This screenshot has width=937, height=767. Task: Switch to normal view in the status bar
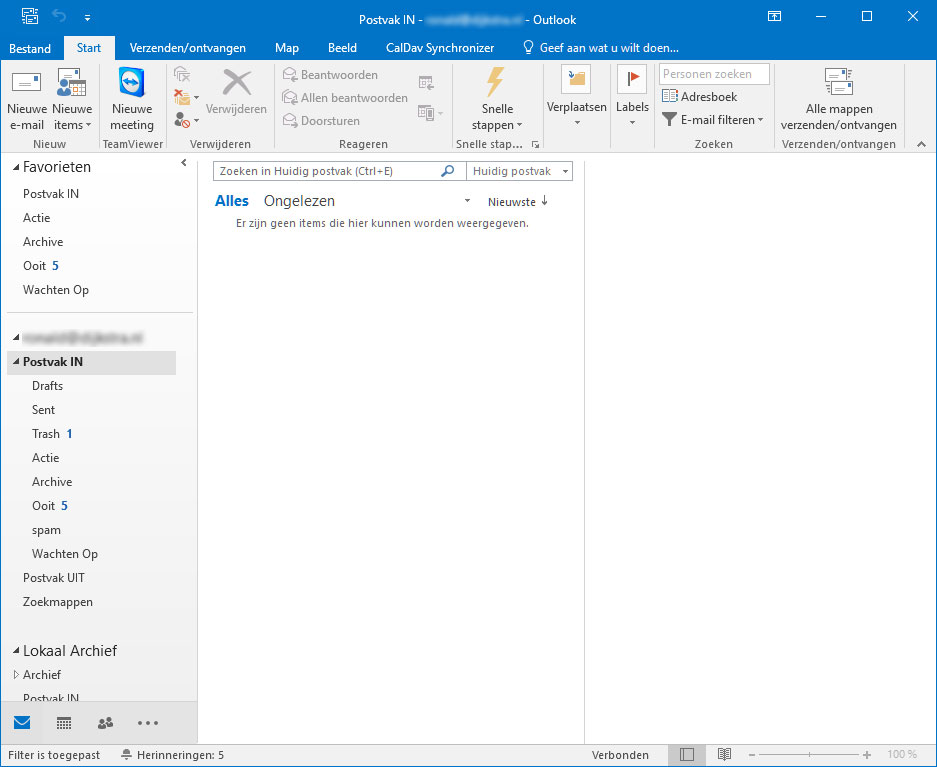[687, 755]
